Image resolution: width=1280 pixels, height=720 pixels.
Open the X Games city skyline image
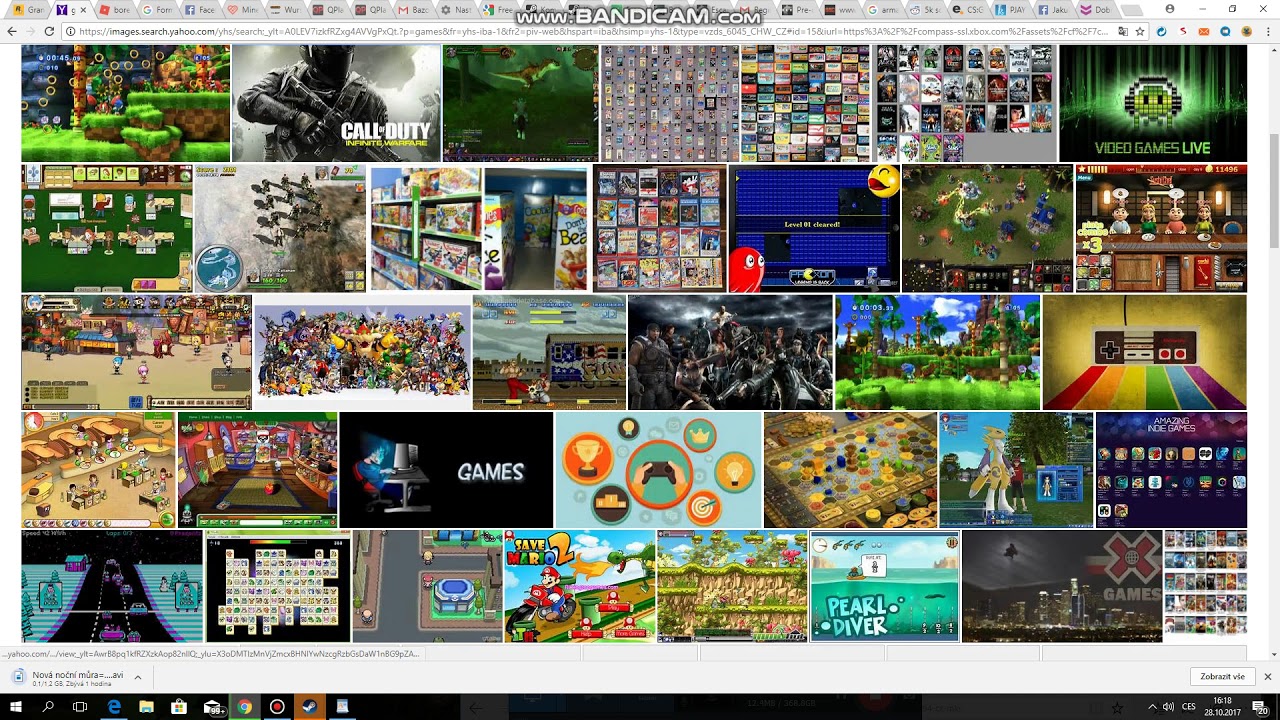tap(1062, 586)
